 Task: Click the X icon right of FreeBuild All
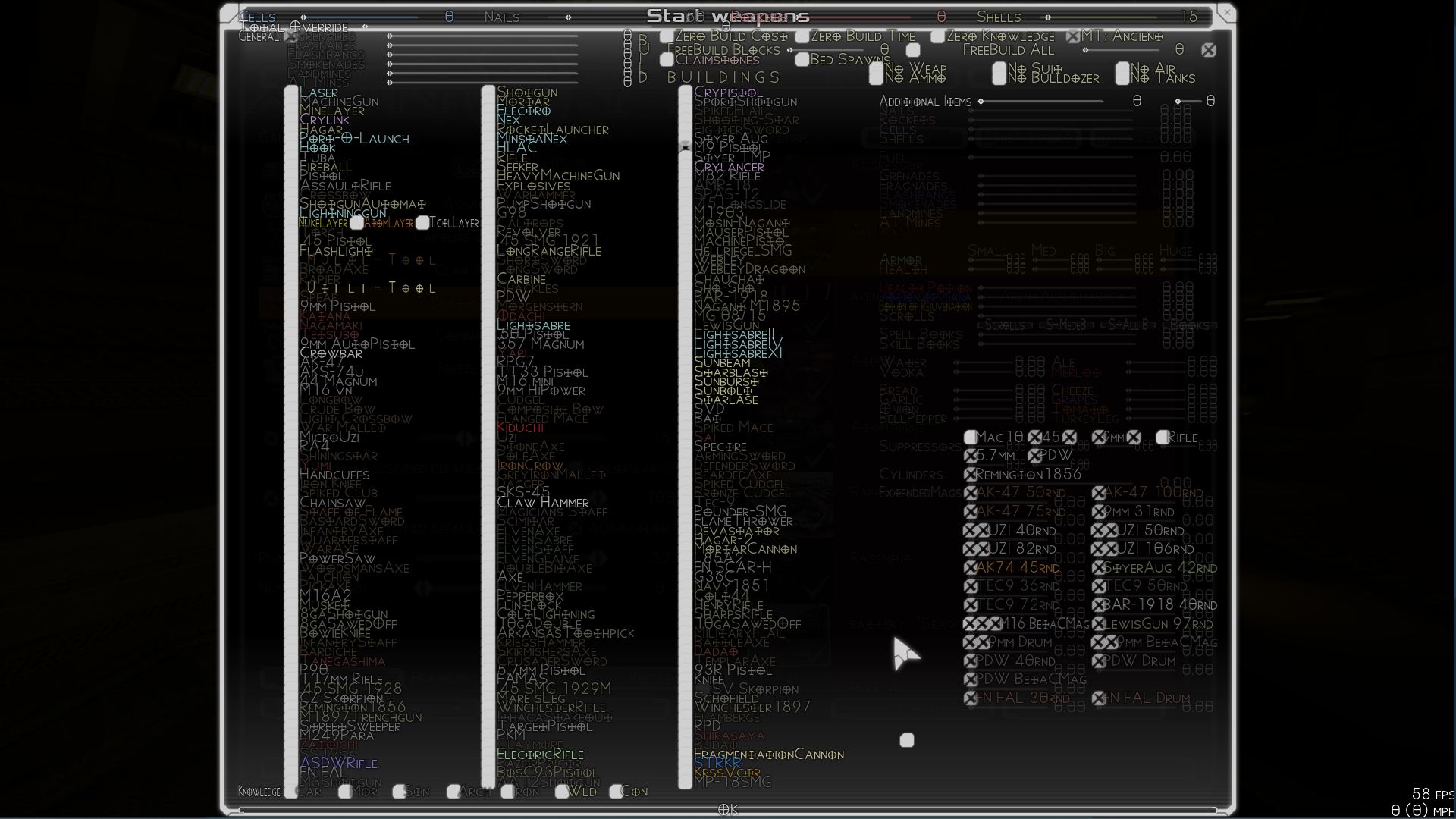click(x=1209, y=50)
